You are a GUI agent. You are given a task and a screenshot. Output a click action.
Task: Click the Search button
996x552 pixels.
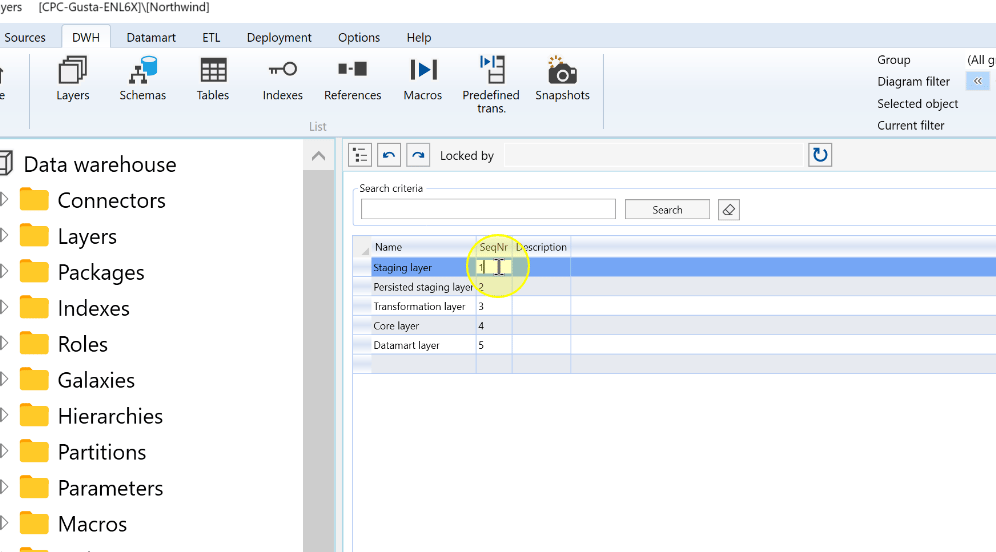pos(667,210)
